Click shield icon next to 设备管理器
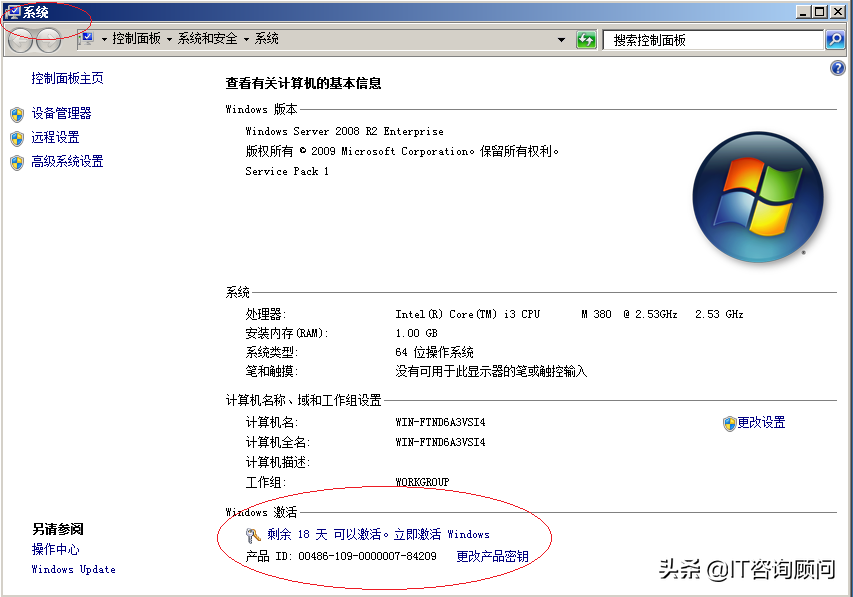Viewport: 853px width, 597px height. pos(17,114)
